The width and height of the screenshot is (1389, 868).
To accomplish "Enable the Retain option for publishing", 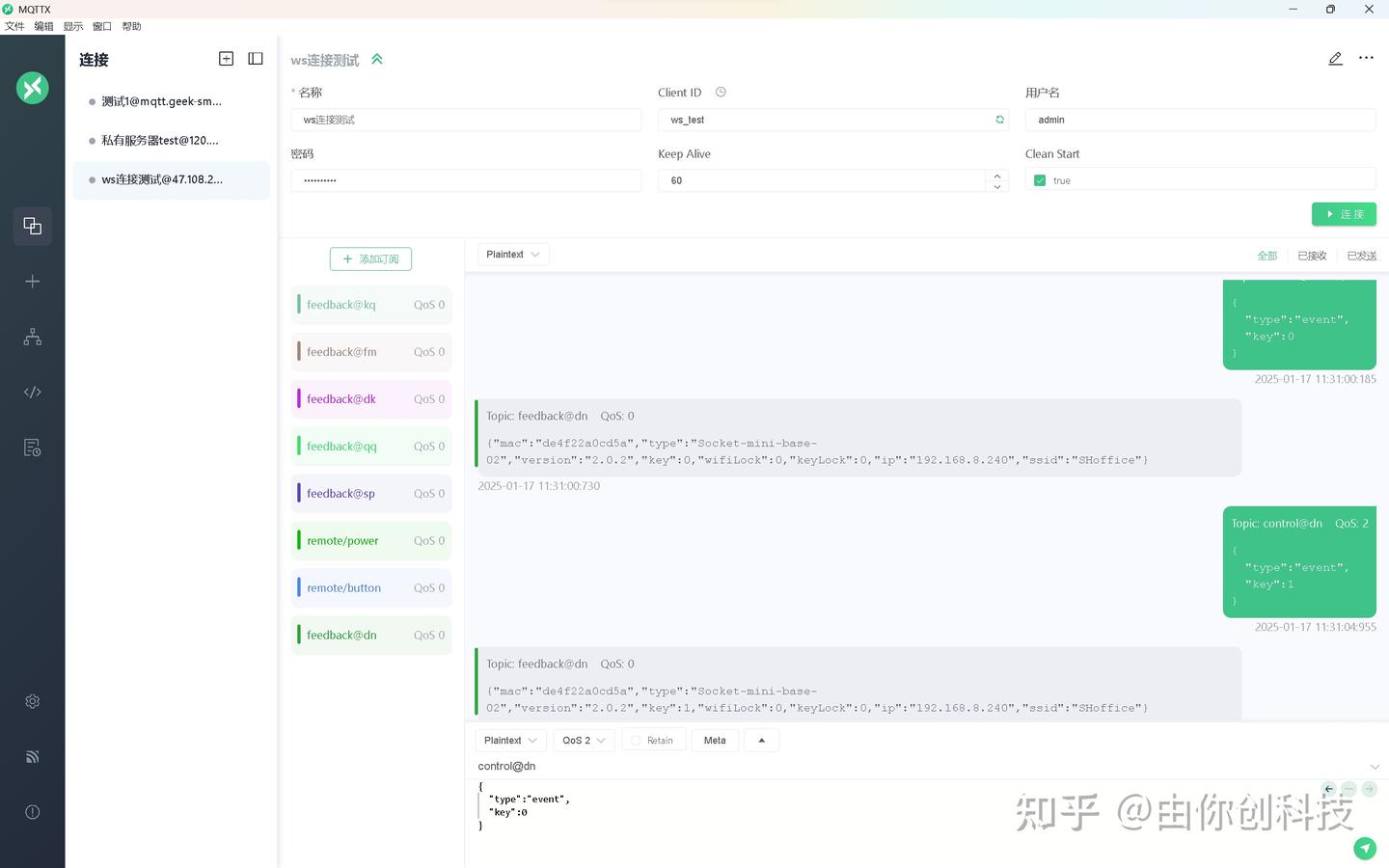I will click(x=653, y=740).
